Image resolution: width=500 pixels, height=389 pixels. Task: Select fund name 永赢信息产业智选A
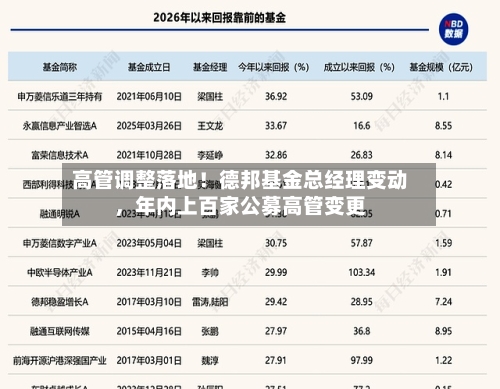point(60,126)
